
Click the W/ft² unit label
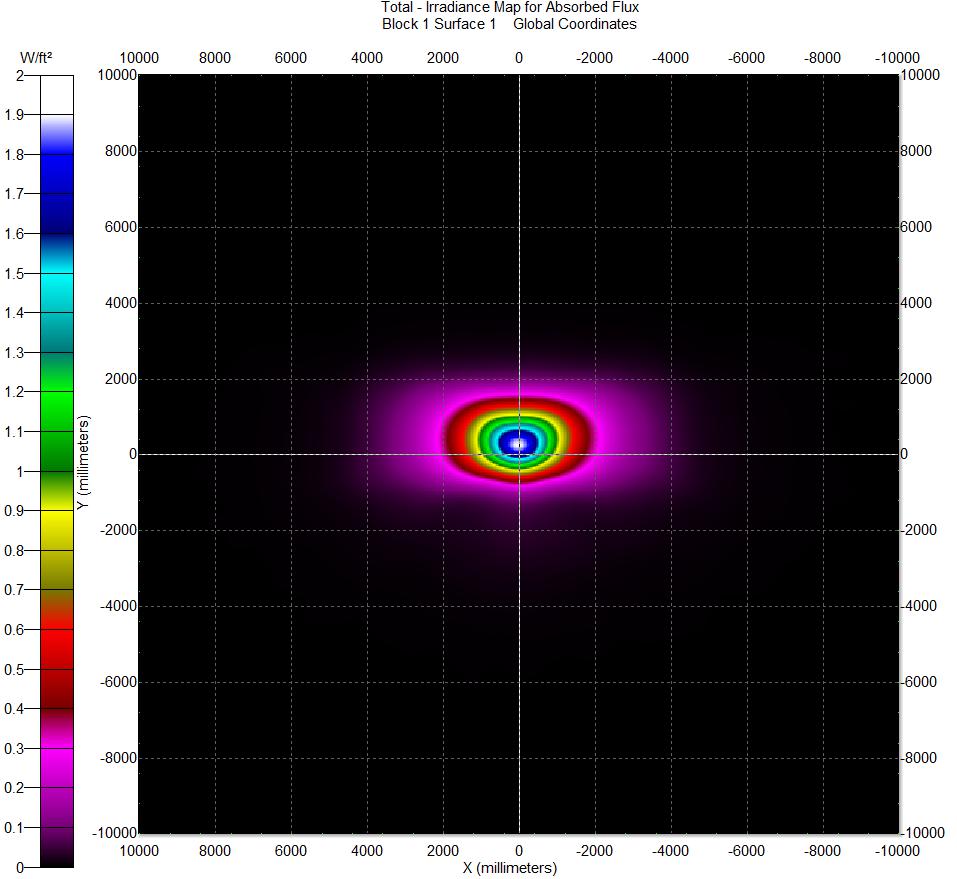35,58
